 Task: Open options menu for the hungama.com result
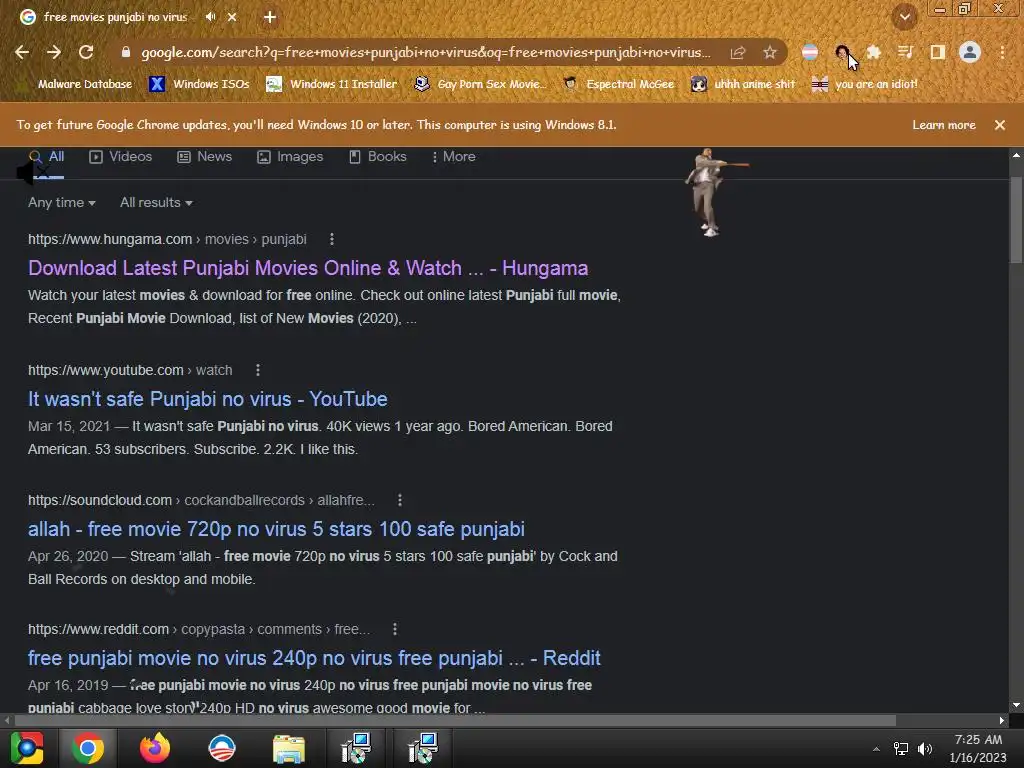332,239
